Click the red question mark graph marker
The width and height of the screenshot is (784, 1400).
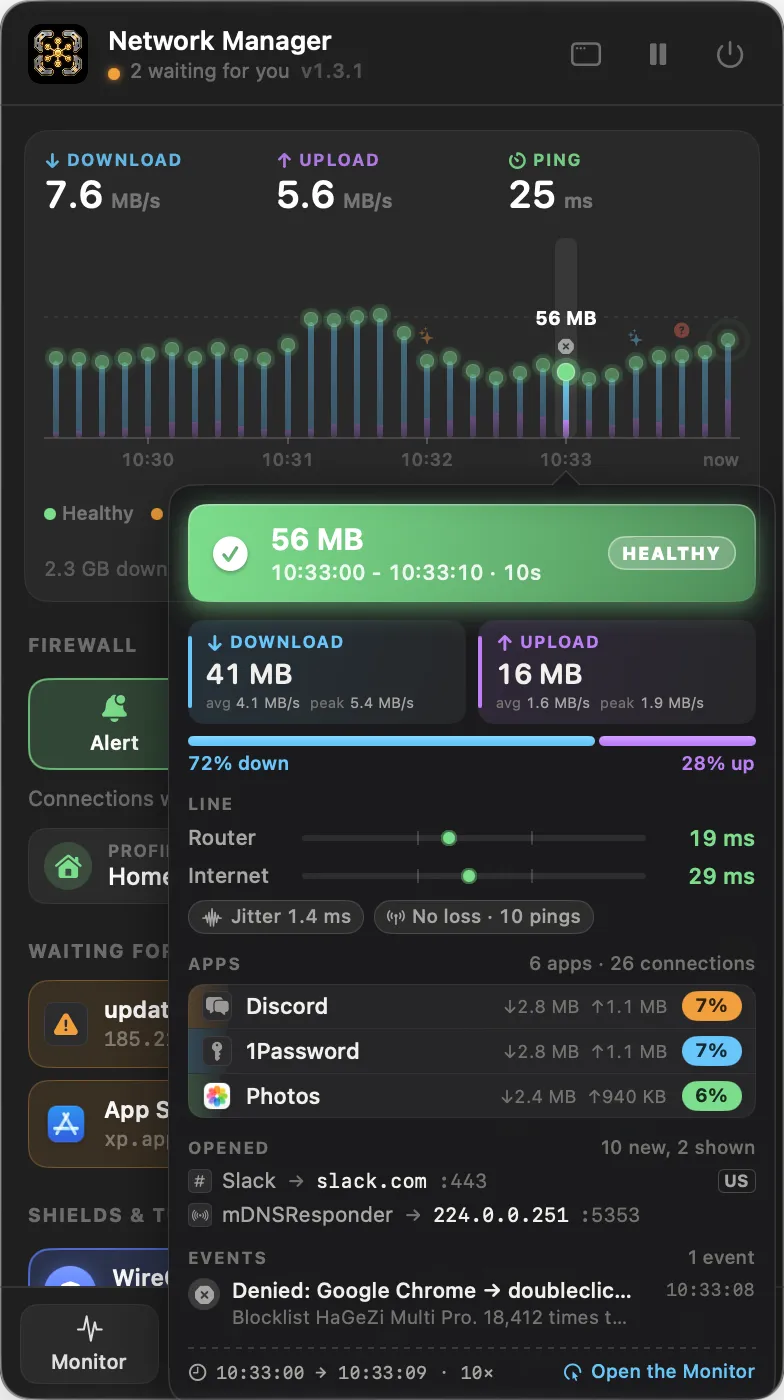[x=682, y=330]
